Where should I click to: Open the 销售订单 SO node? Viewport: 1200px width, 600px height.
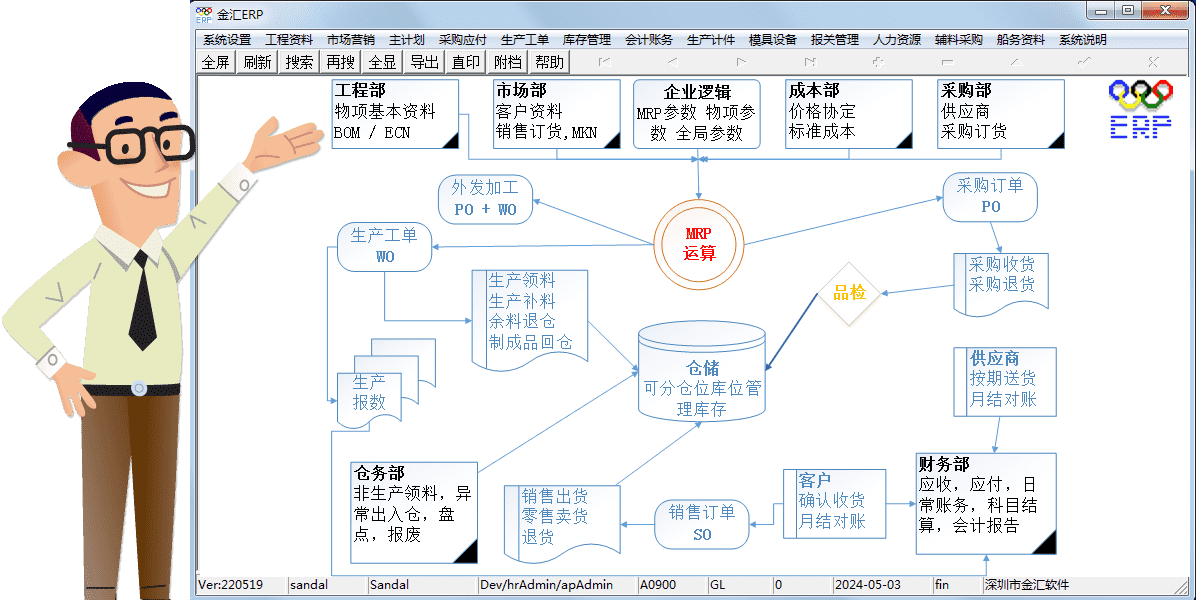point(702,524)
